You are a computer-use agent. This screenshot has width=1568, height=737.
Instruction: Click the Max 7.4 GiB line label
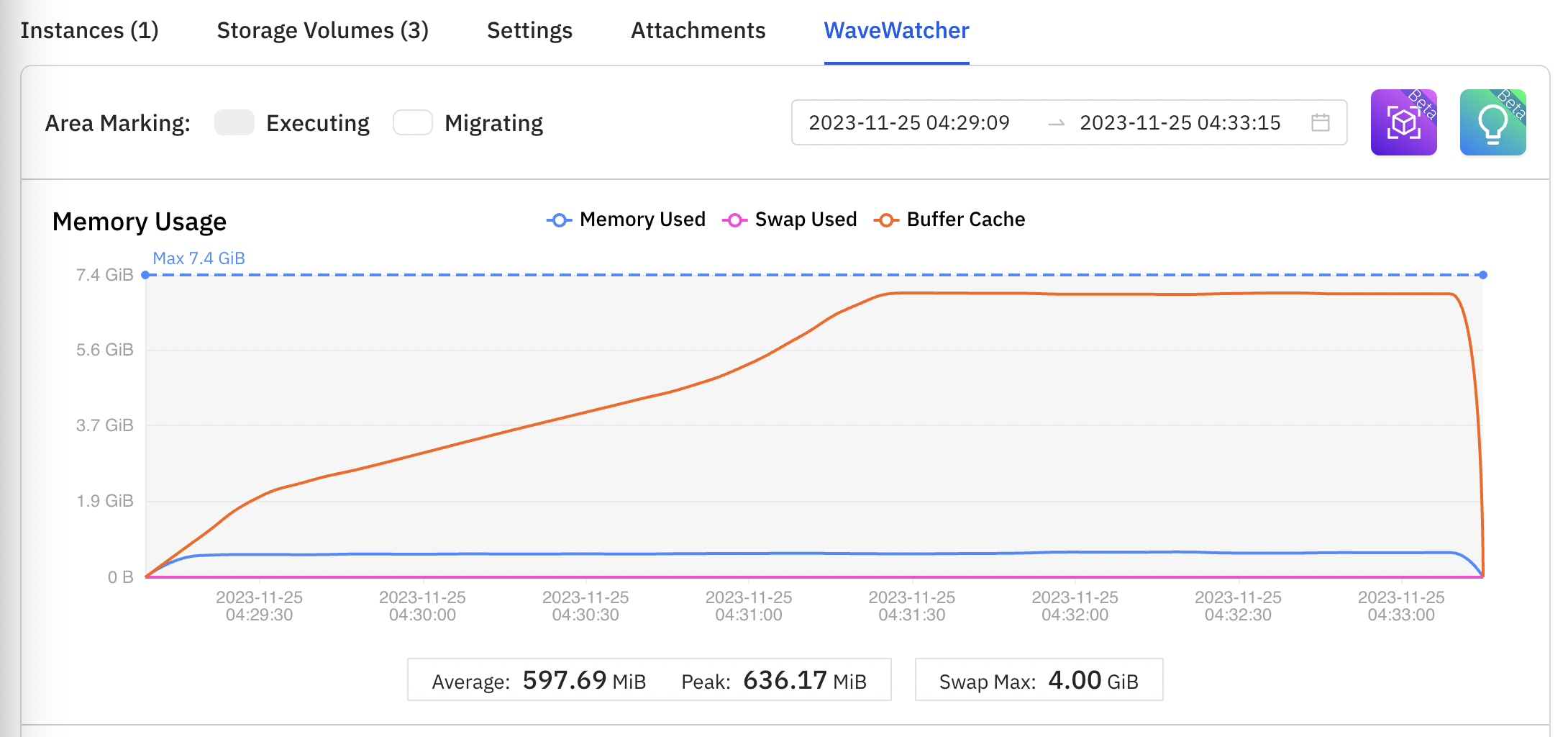tap(199, 258)
